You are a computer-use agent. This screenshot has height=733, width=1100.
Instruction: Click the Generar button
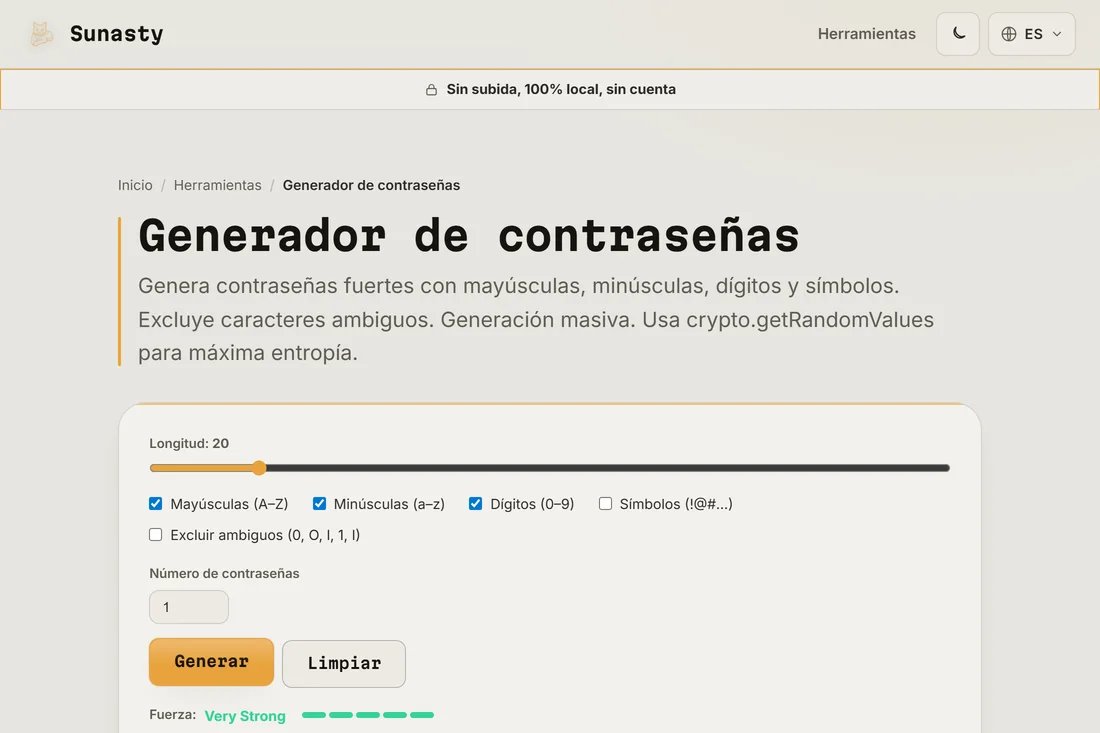(x=211, y=661)
